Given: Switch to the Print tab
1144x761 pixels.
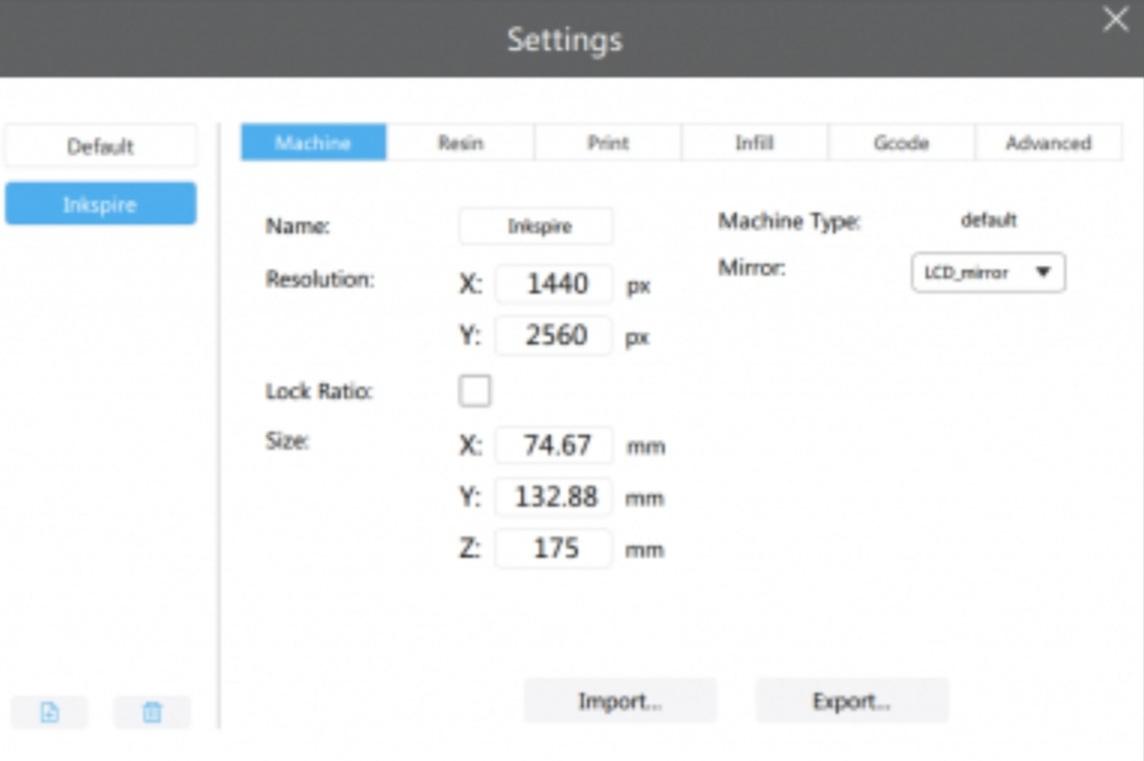Looking at the screenshot, I should [x=607, y=143].
